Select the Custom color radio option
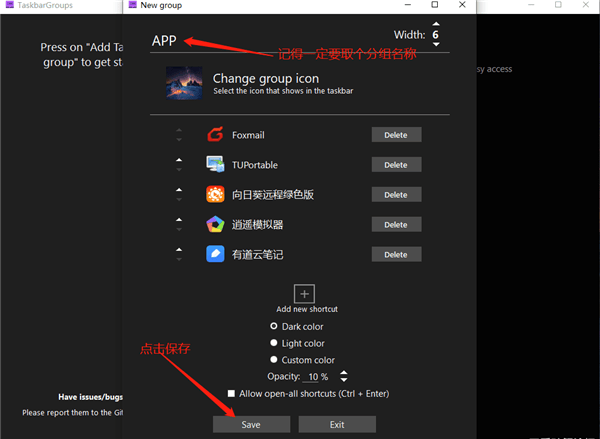Viewport: 600px width, 439px height. [x=274, y=360]
